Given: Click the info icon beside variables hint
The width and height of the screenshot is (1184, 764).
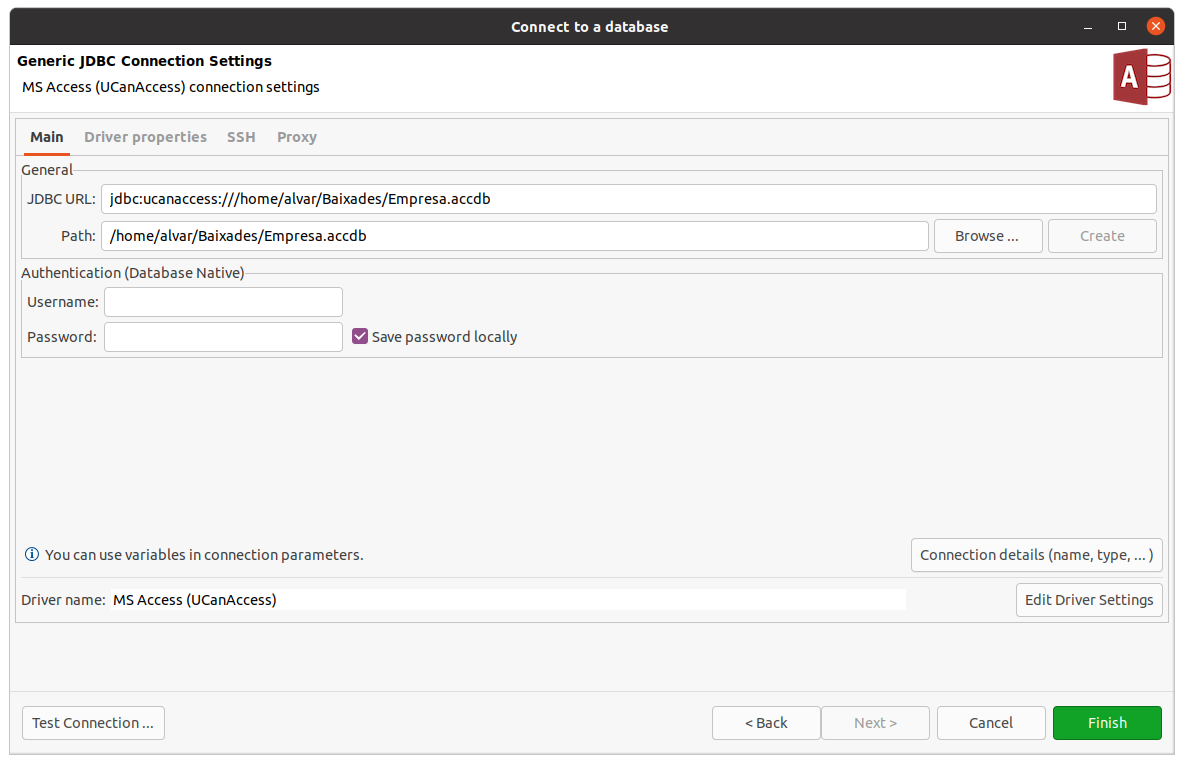Looking at the screenshot, I should pyautogui.click(x=32, y=554).
